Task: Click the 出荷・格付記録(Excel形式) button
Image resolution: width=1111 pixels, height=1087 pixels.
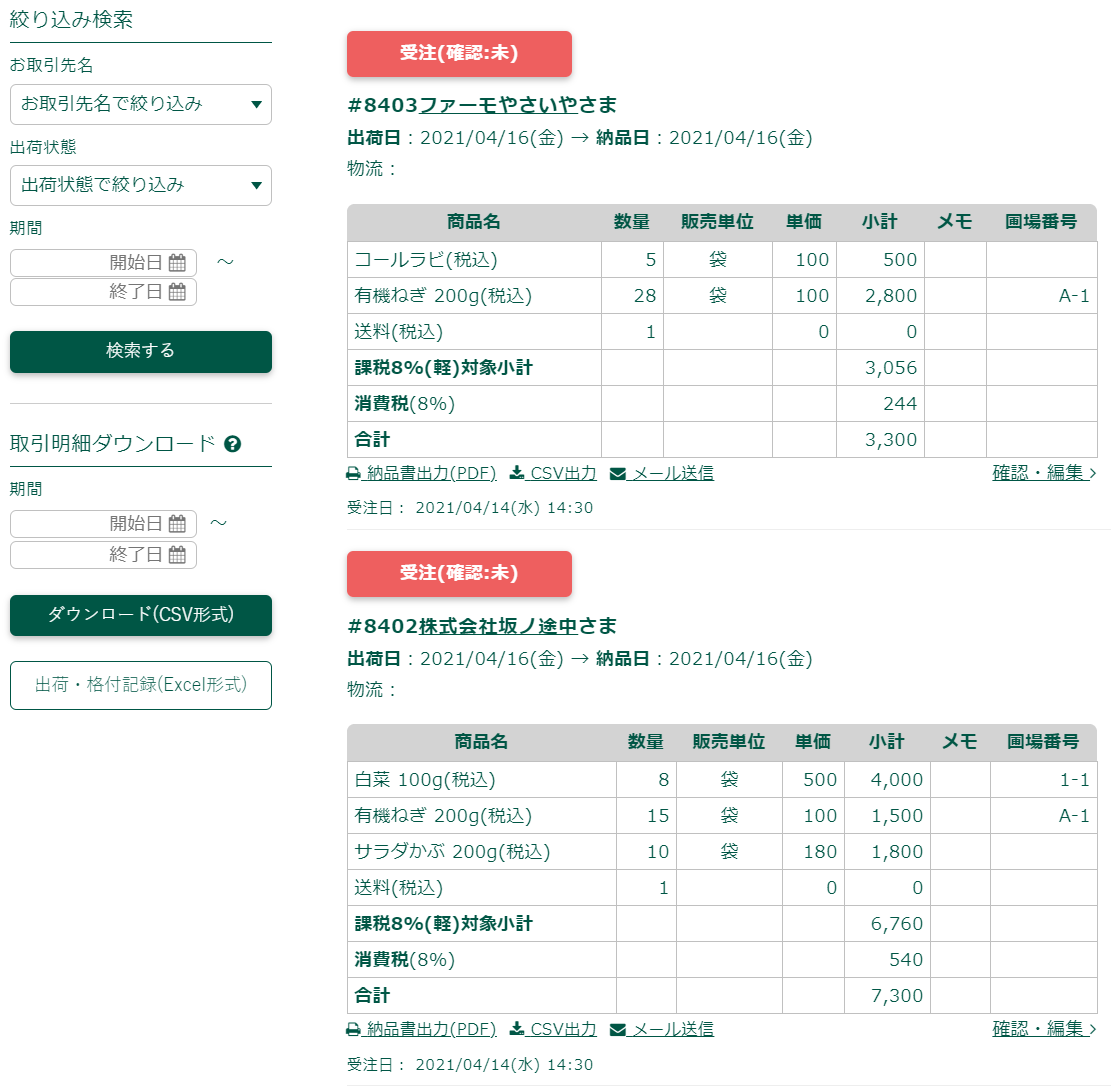Action: [x=140, y=685]
